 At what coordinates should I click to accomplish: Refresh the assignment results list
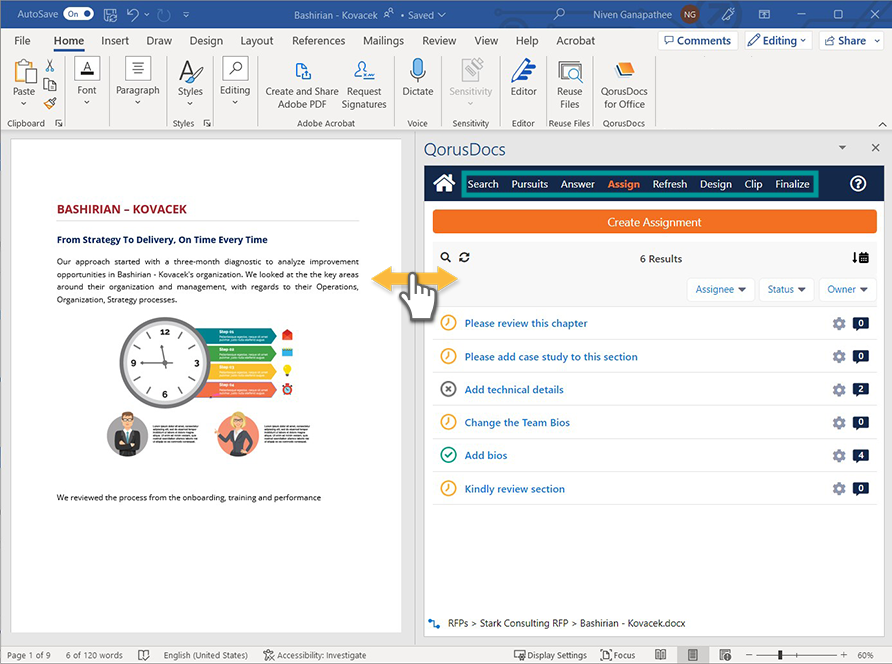464,257
